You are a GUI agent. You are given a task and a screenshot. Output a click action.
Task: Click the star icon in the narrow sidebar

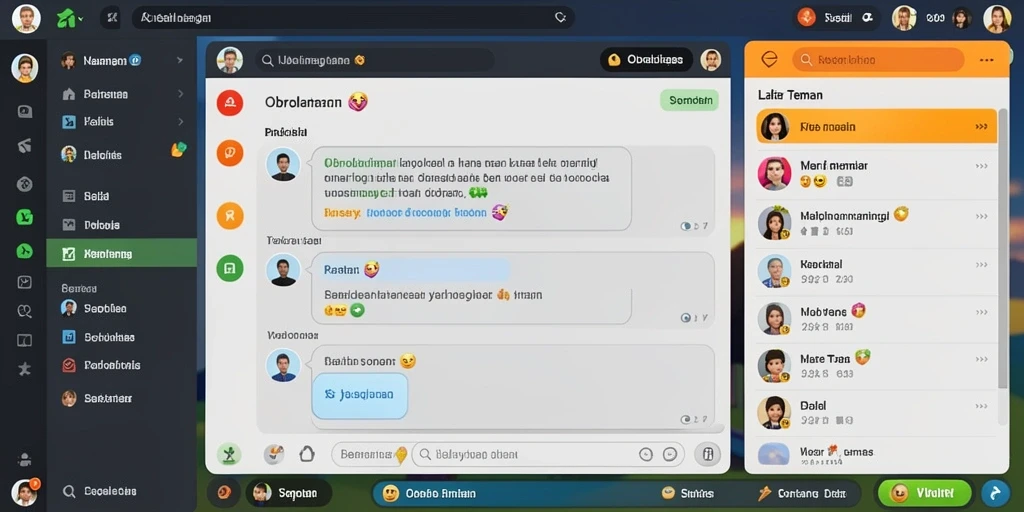click(x=24, y=370)
